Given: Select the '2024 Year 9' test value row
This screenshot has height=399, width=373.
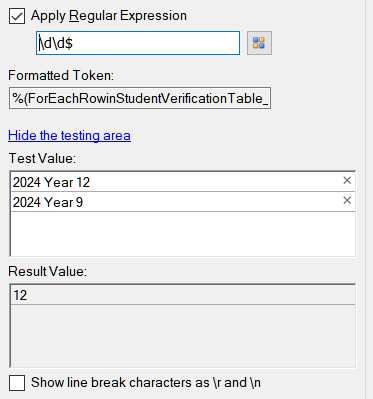Looking at the screenshot, I should (x=183, y=202).
